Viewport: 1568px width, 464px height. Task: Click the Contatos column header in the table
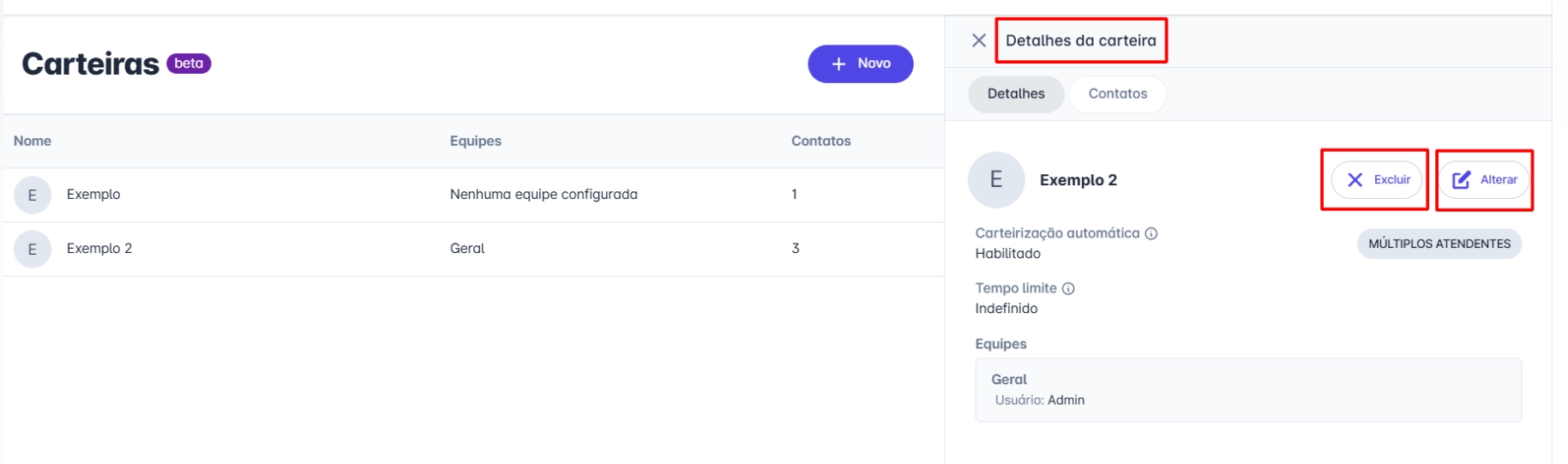tap(820, 142)
